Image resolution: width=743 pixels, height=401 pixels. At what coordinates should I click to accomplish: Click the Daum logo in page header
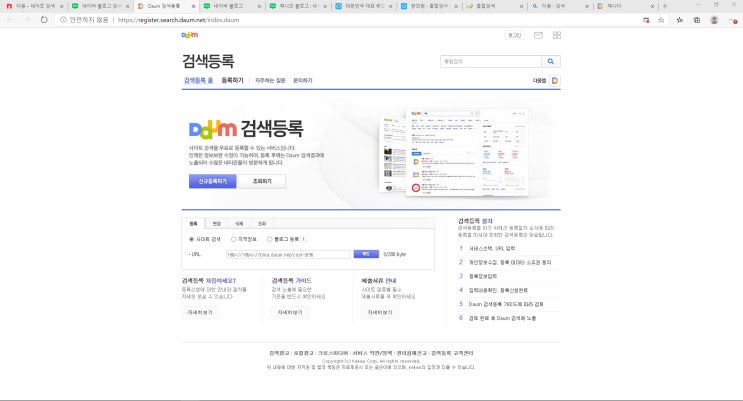tap(190, 35)
